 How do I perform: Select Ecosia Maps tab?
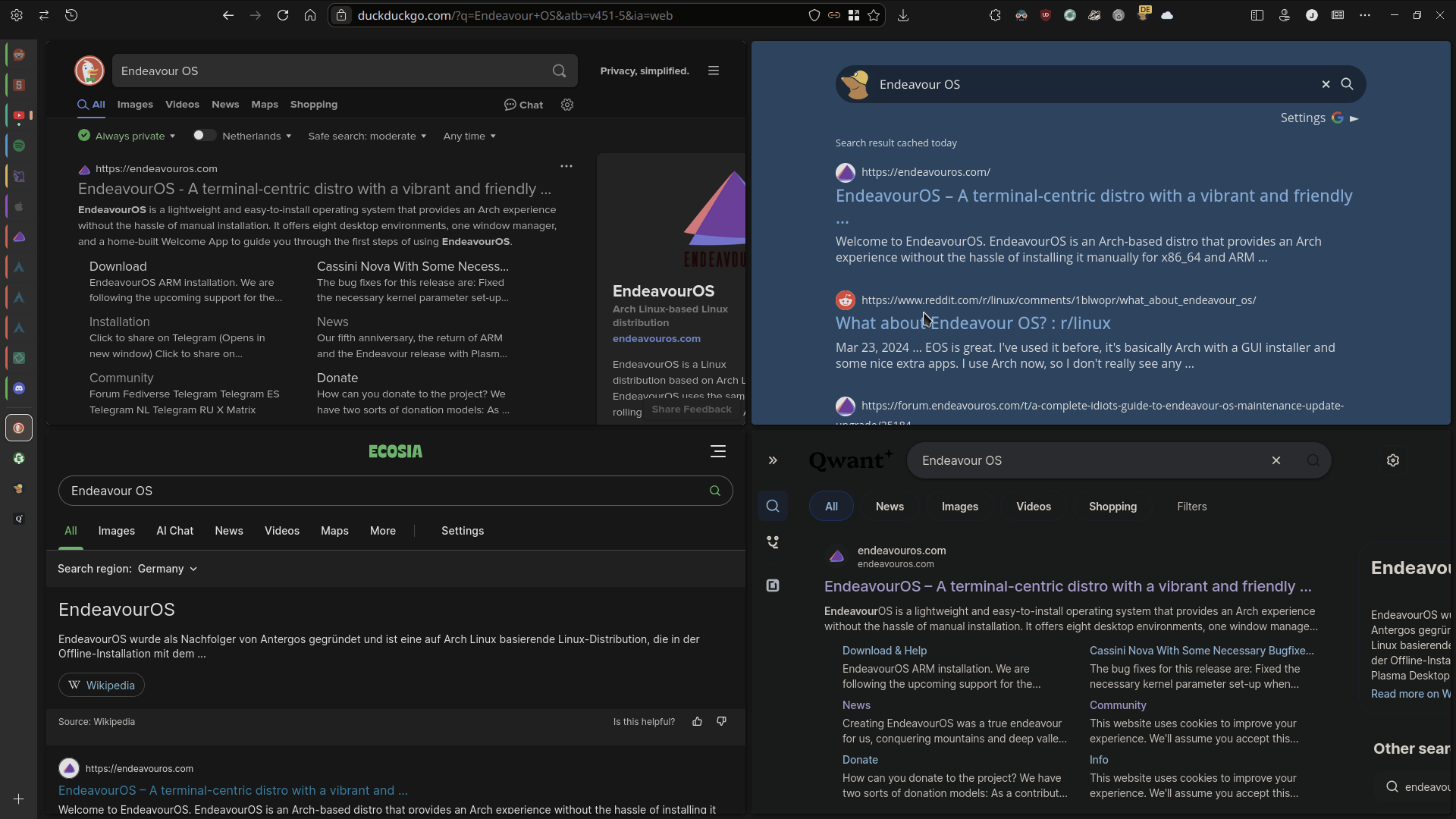pyautogui.click(x=334, y=531)
